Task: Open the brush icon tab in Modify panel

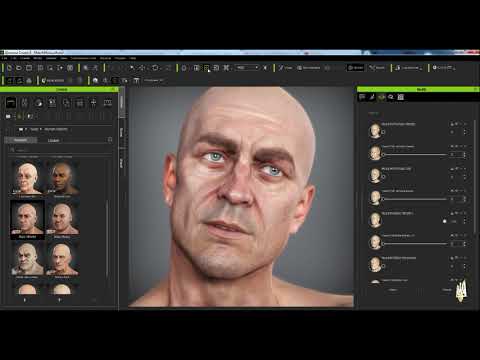Action: [x=372, y=97]
